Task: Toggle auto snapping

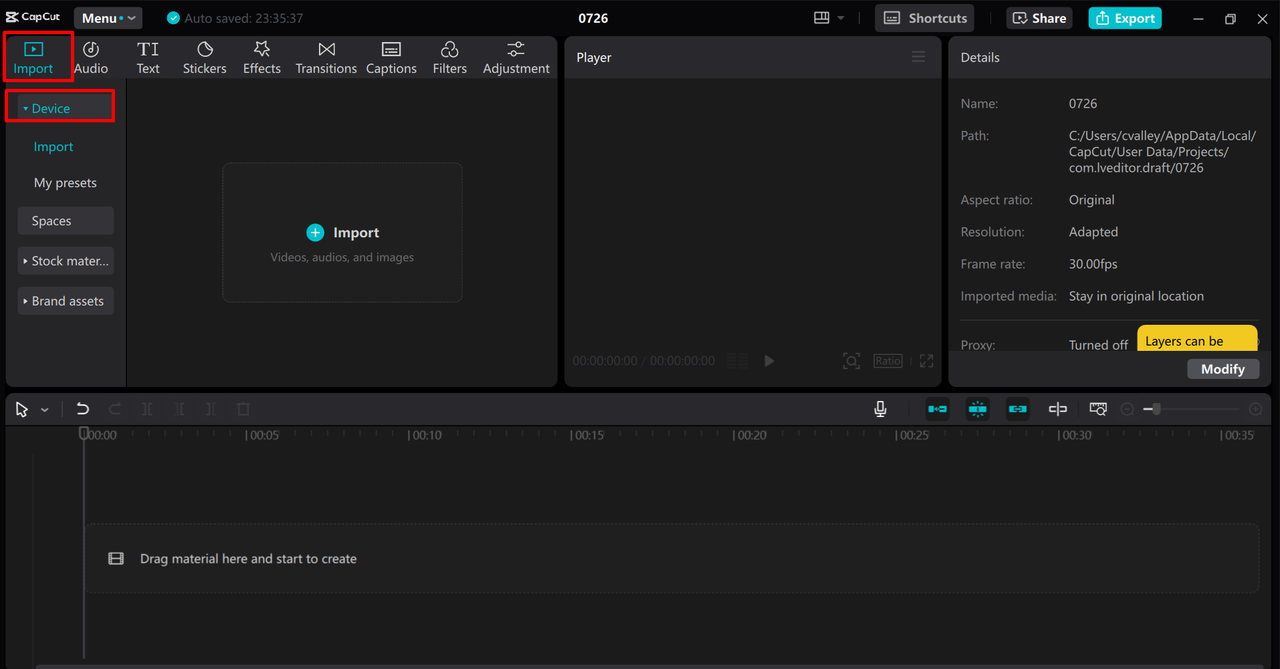Action: click(x=978, y=409)
